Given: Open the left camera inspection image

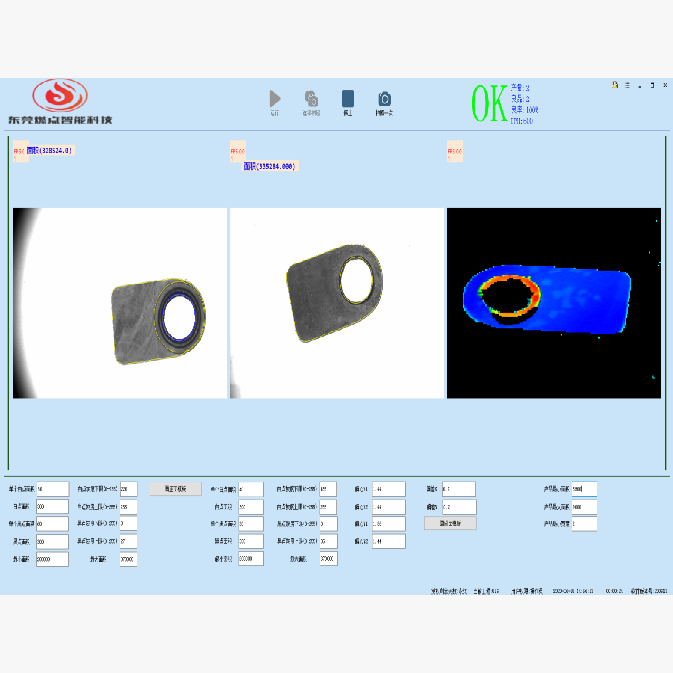Looking at the screenshot, I should [119, 303].
